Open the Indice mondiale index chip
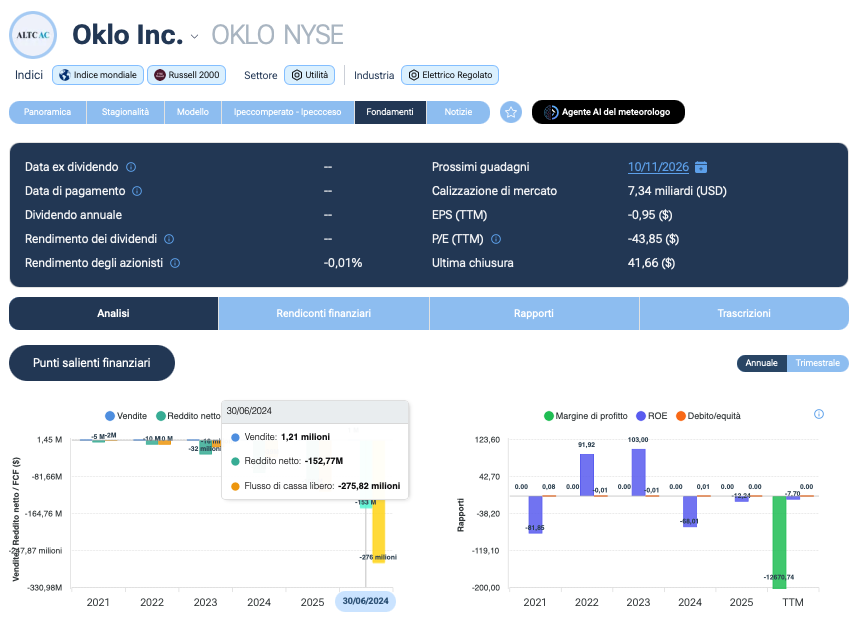 point(98,75)
